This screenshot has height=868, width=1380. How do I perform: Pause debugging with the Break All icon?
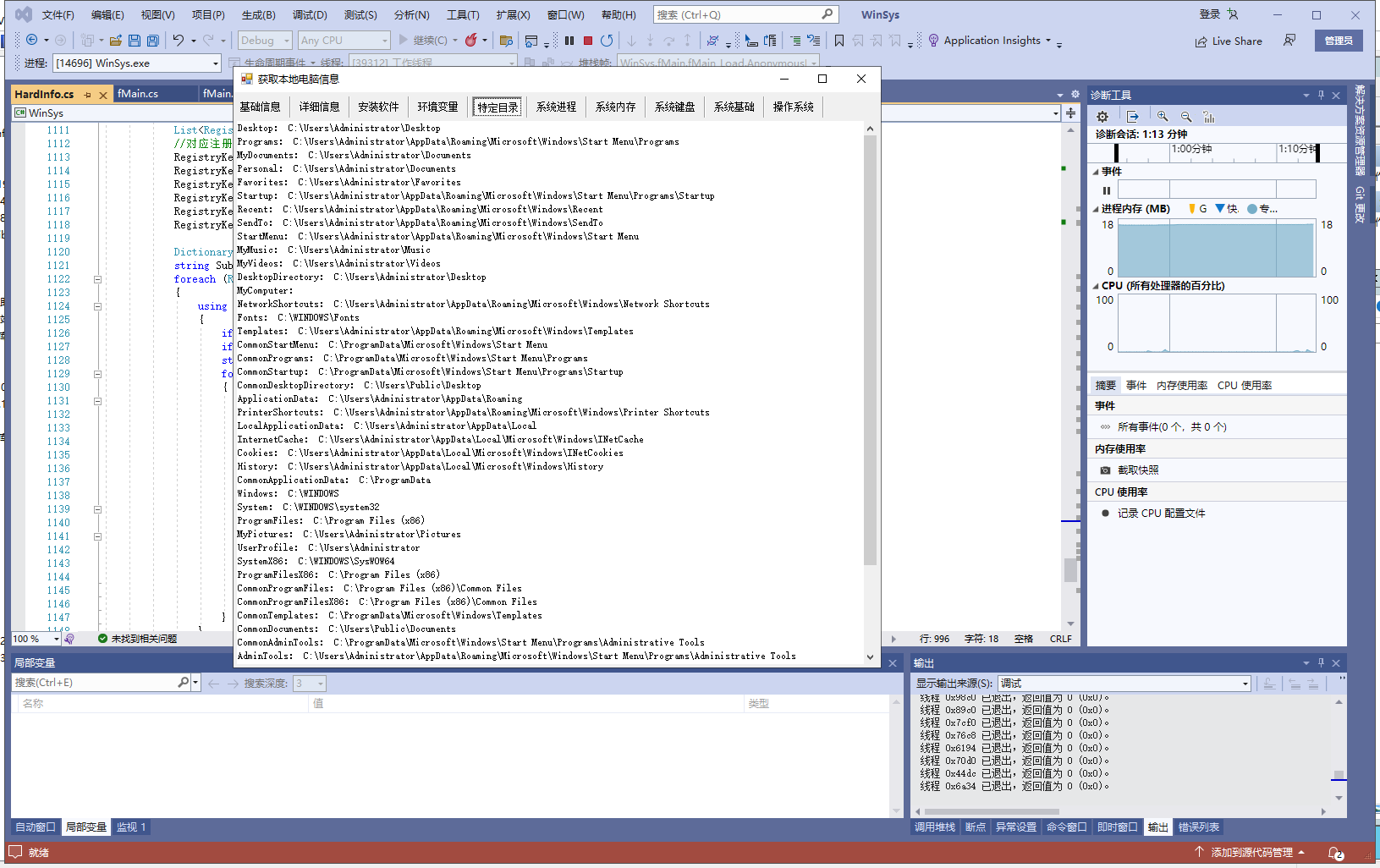click(569, 40)
